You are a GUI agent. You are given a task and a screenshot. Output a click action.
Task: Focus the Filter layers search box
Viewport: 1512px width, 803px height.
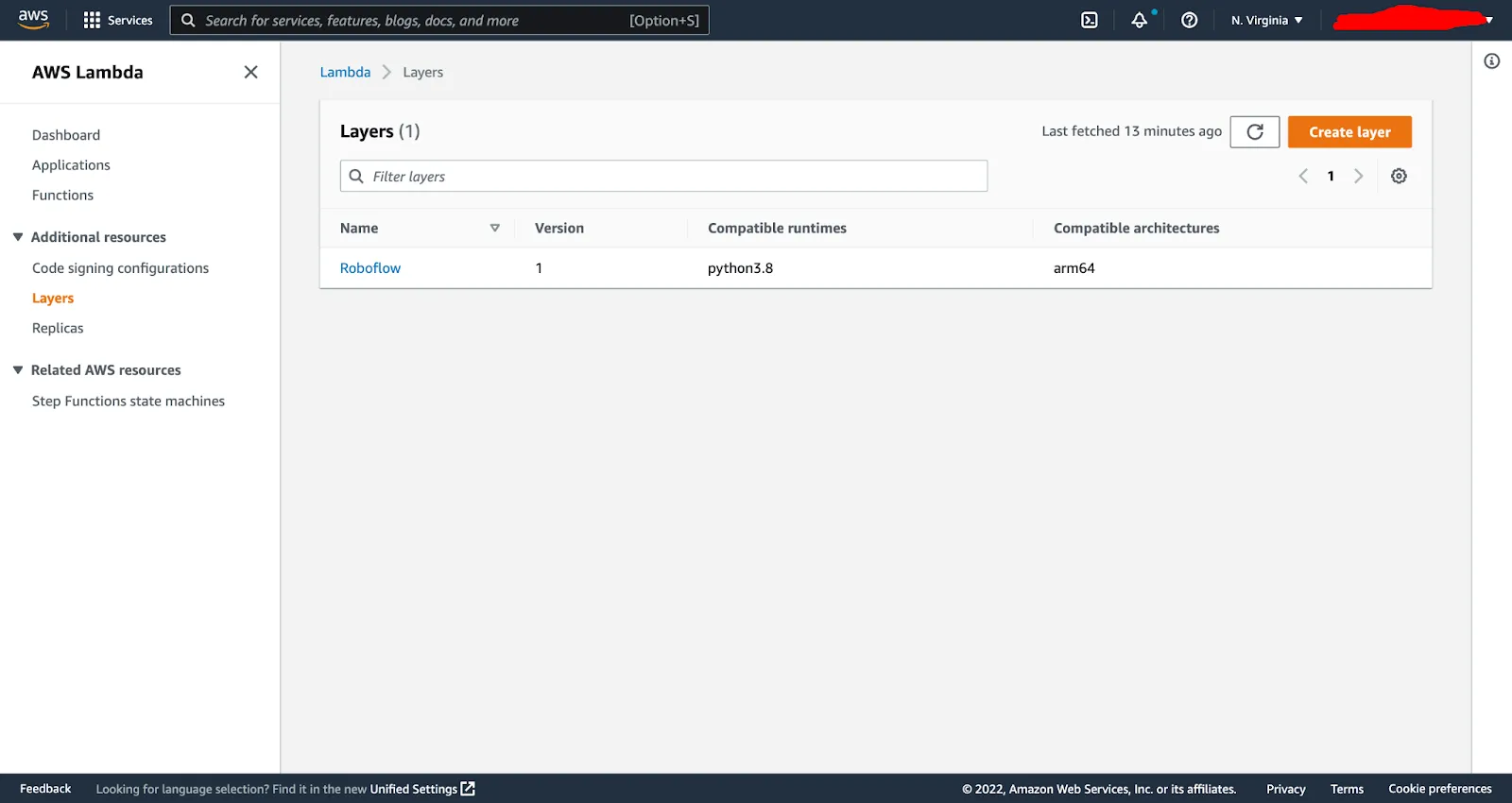pos(663,176)
